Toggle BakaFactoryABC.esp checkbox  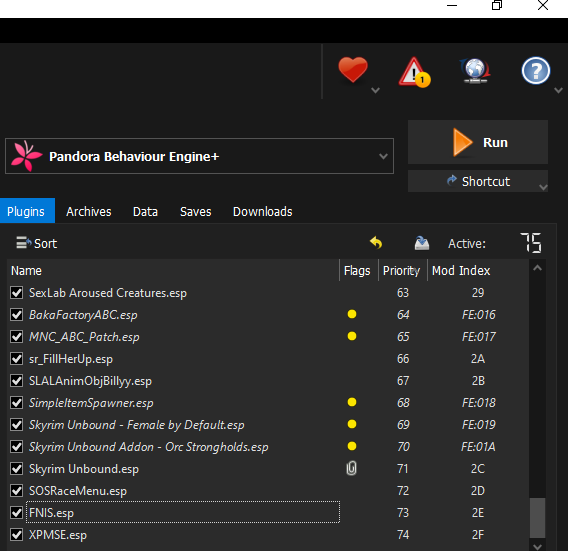pyautogui.click(x=17, y=315)
